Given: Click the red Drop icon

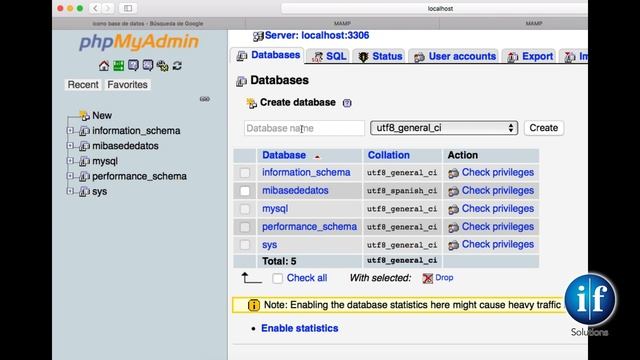Looking at the screenshot, I should [427, 278].
